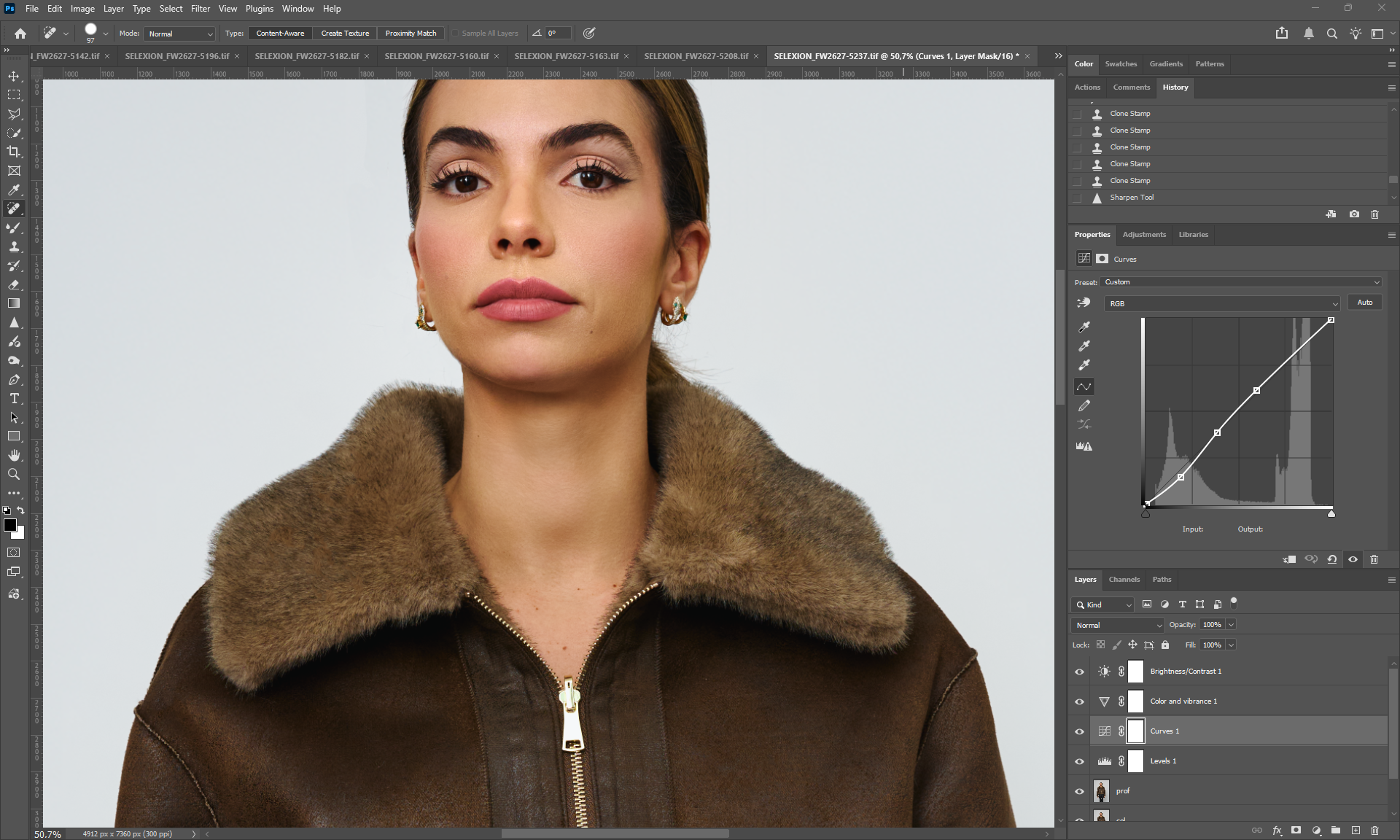Click the create new snapshot camera icon
The height and width of the screenshot is (840, 1400).
(x=1354, y=214)
